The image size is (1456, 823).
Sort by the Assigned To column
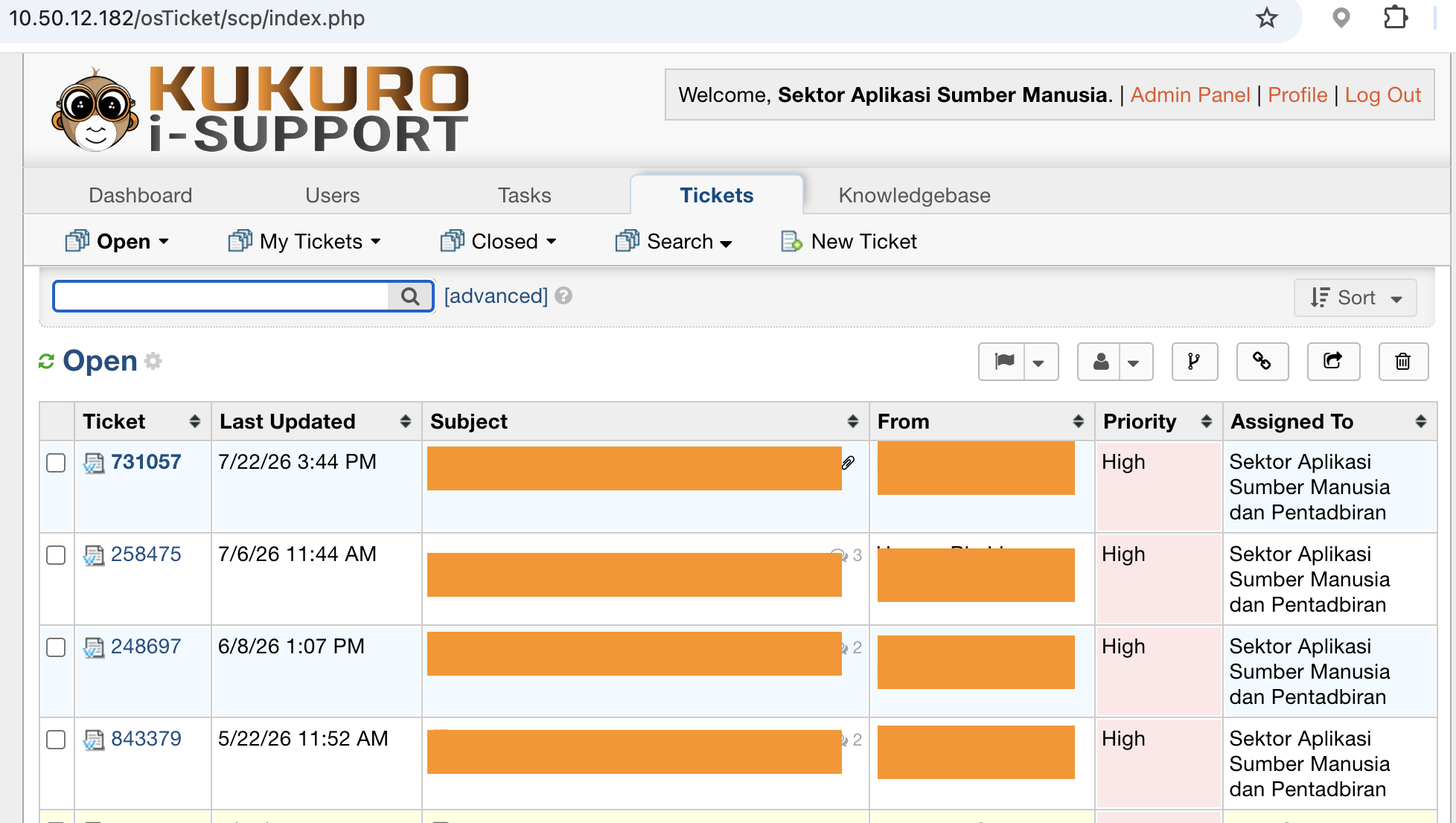pyautogui.click(x=1329, y=421)
